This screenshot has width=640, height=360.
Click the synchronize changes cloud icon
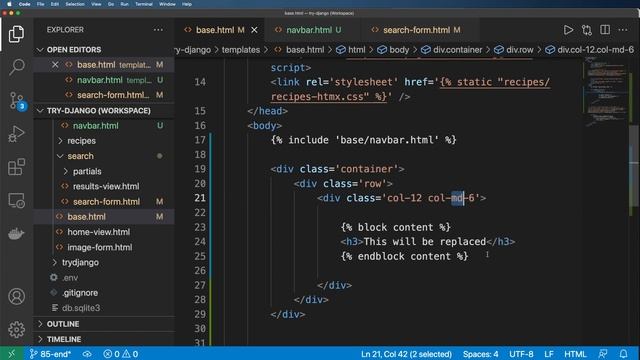(x=87, y=354)
